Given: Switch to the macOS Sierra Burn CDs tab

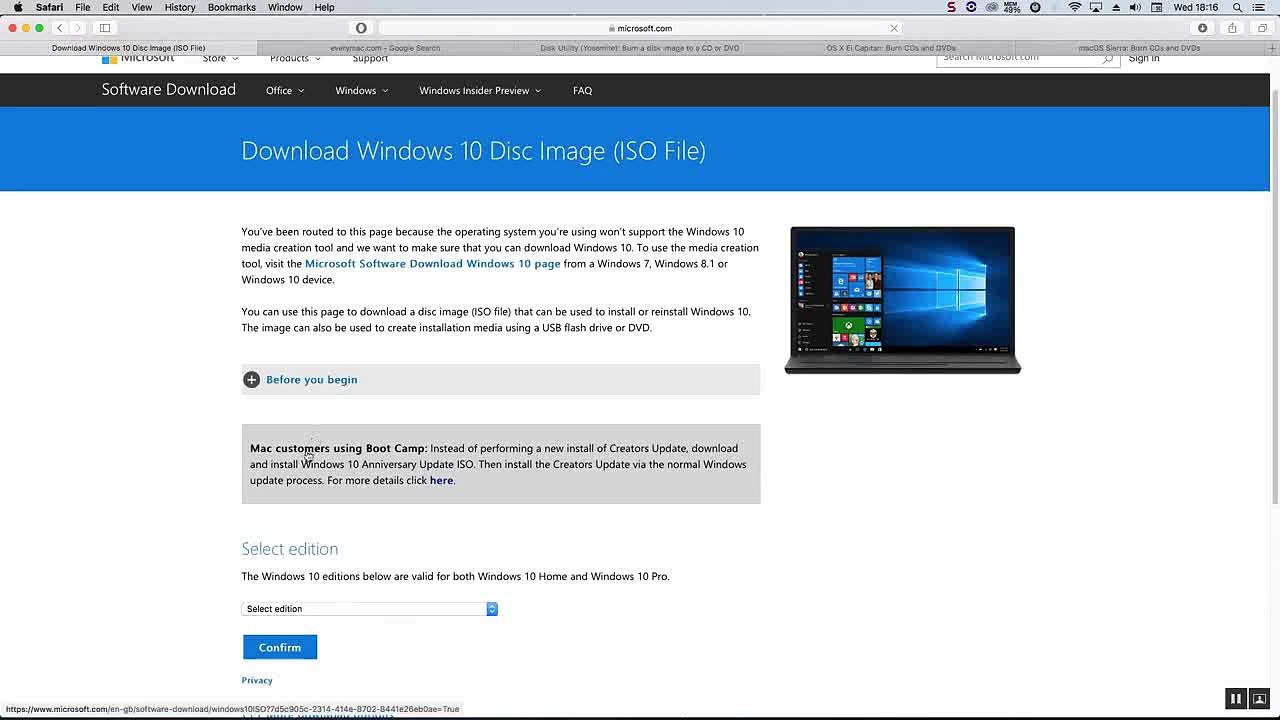Looking at the screenshot, I should [x=1140, y=48].
